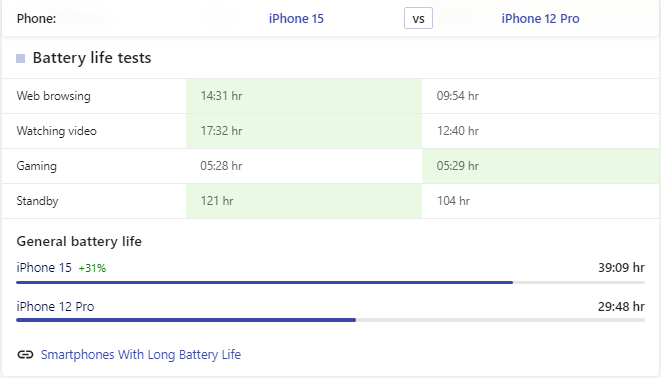This screenshot has width=661, height=378.
Task: Click the chain link icon near bottom
Action: pos(25,354)
